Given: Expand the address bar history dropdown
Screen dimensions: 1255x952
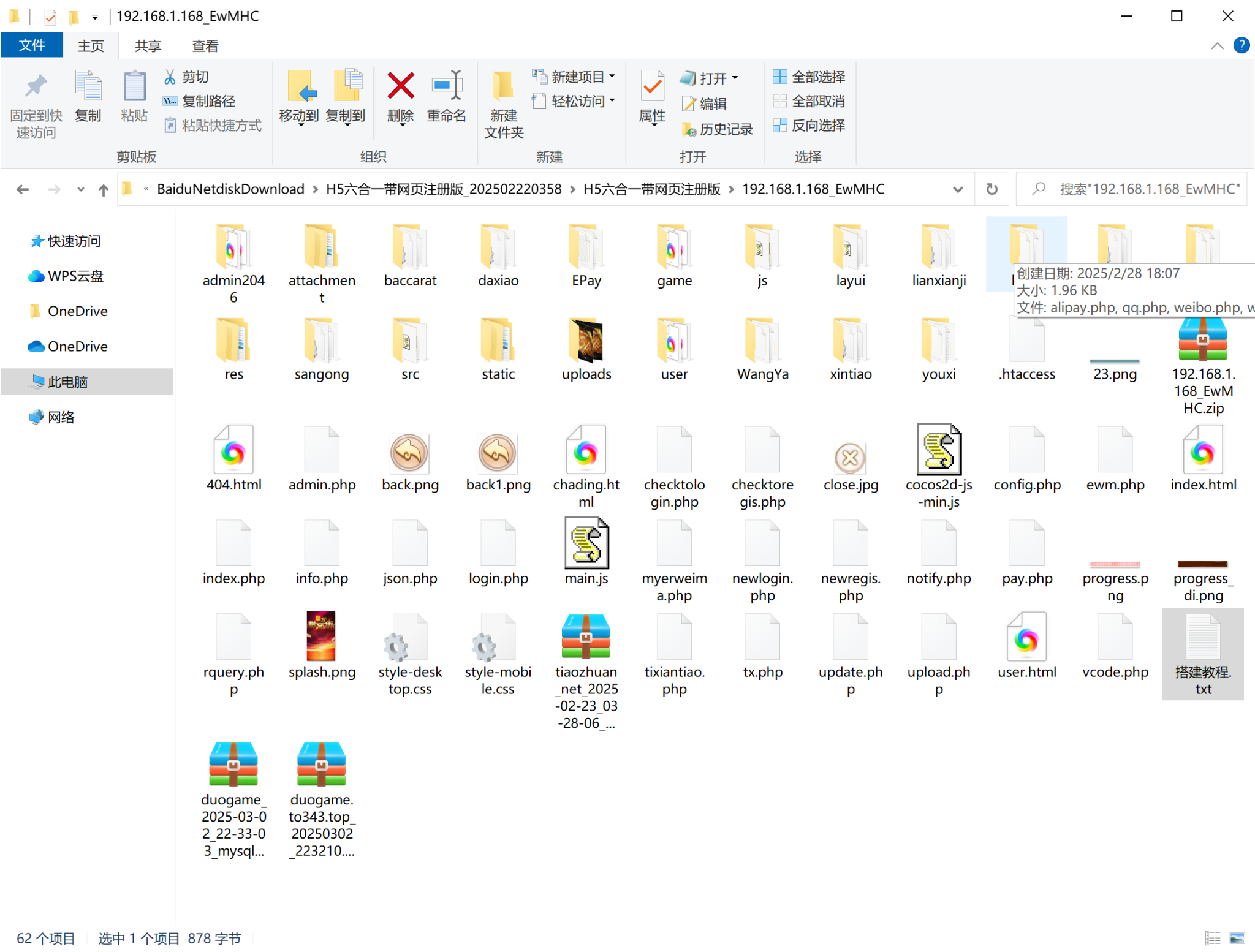Looking at the screenshot, I should tap(958, 189).
